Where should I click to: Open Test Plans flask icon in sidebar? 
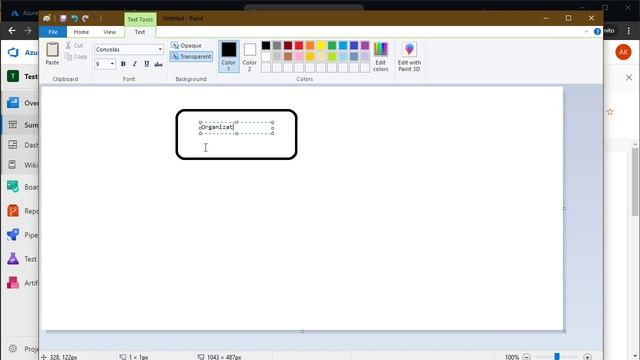(x=13, y=259)
